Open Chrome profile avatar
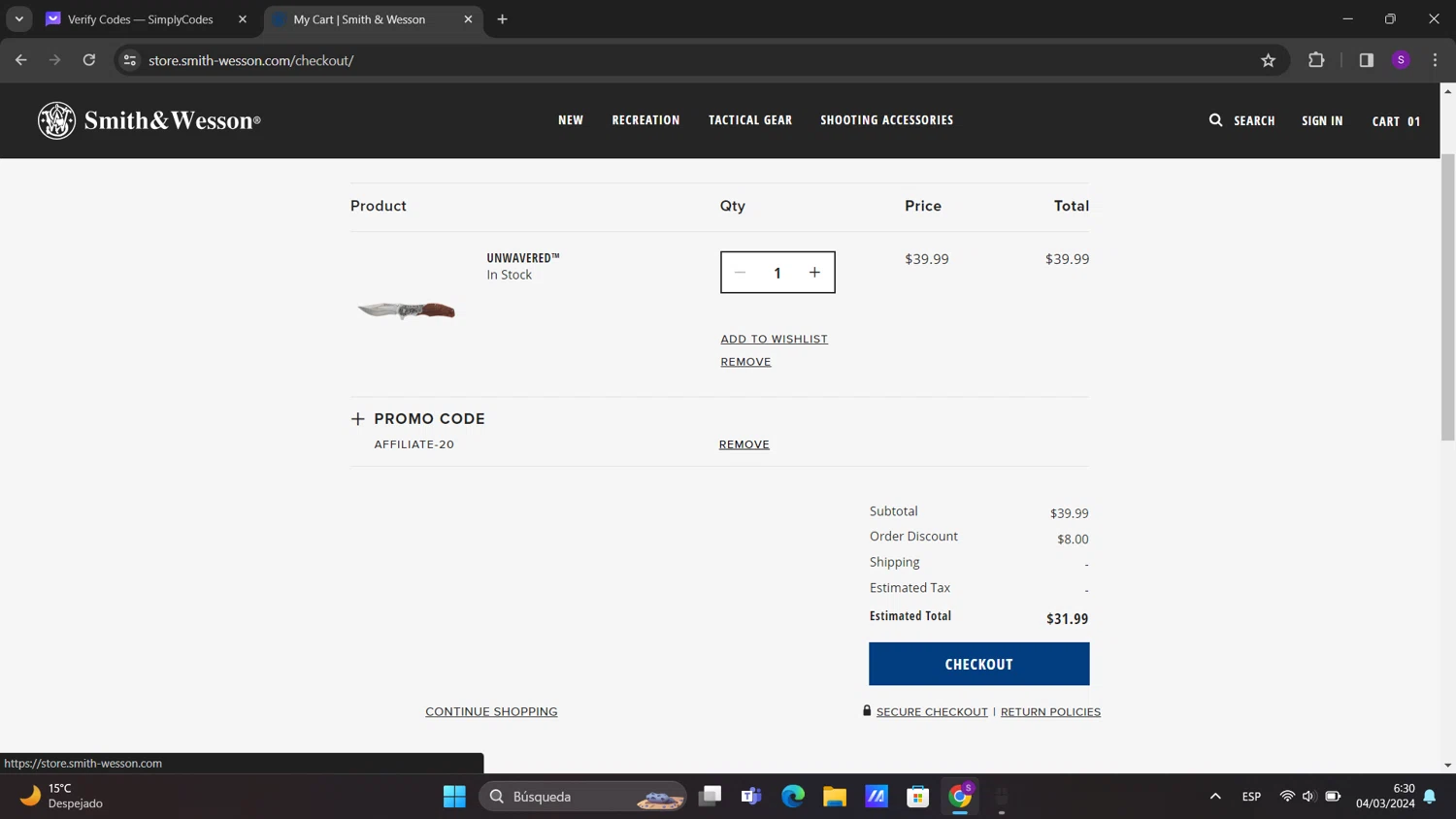 [1401, 60]
